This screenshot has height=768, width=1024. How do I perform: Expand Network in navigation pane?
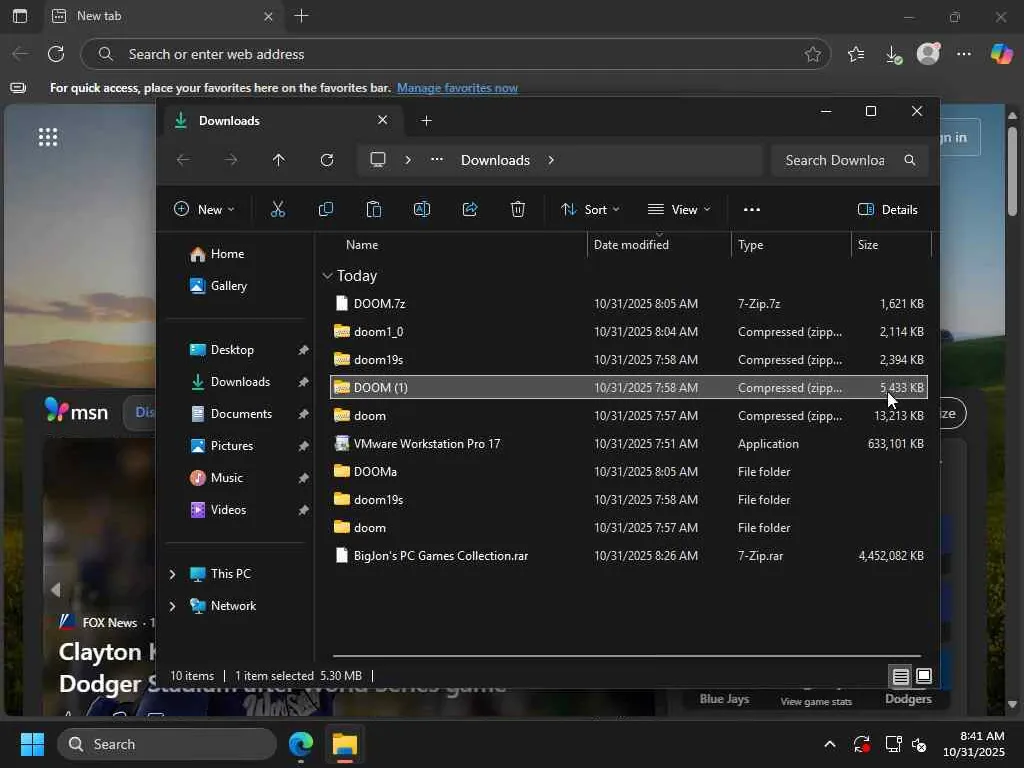(172, 606)
